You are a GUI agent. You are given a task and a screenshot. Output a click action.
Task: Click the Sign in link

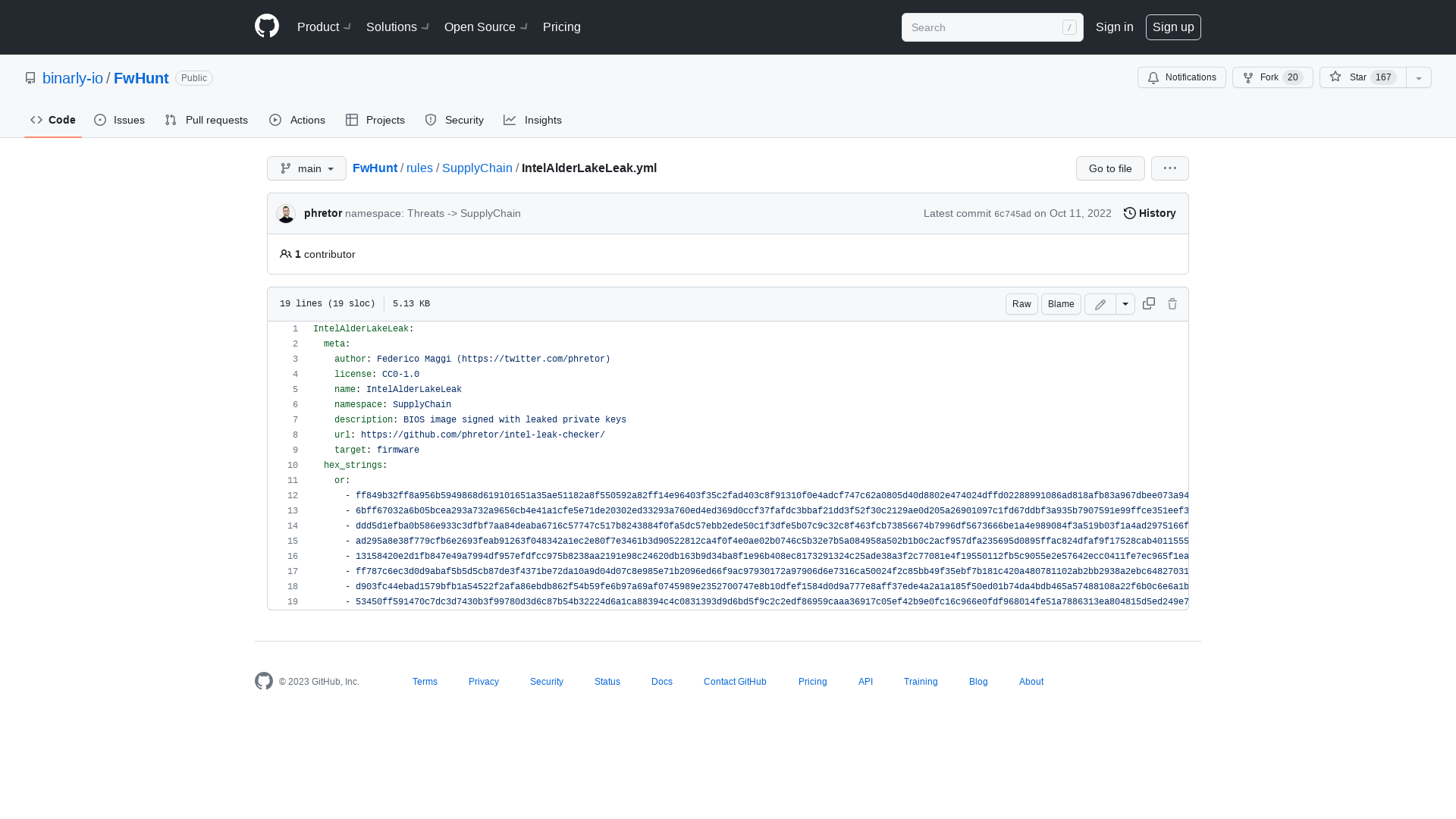[1114, 27]
